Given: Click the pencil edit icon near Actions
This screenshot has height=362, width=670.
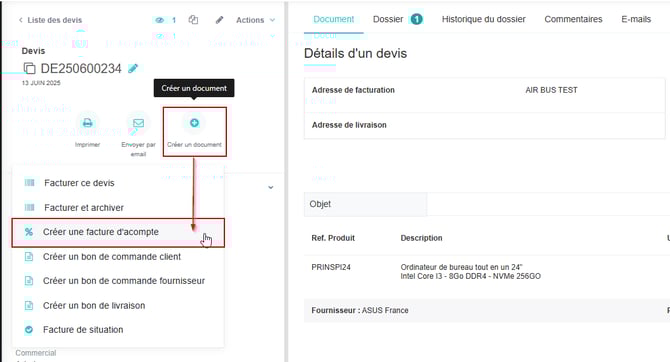Looking at the screenshot, I should (219, 20).
